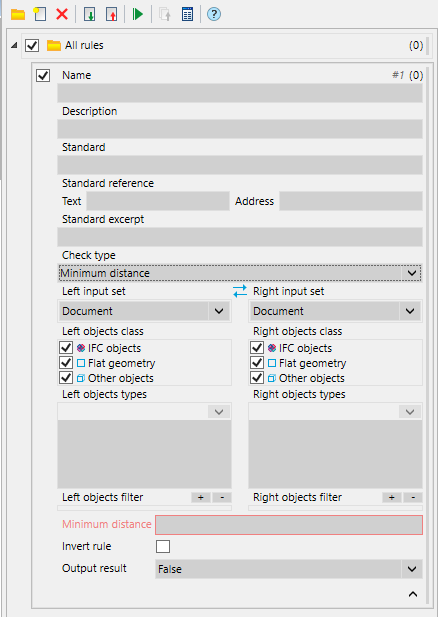Remove a right objects filter with minus
The width and height of the screenshot is (438, 617).
tap(413, 497)
